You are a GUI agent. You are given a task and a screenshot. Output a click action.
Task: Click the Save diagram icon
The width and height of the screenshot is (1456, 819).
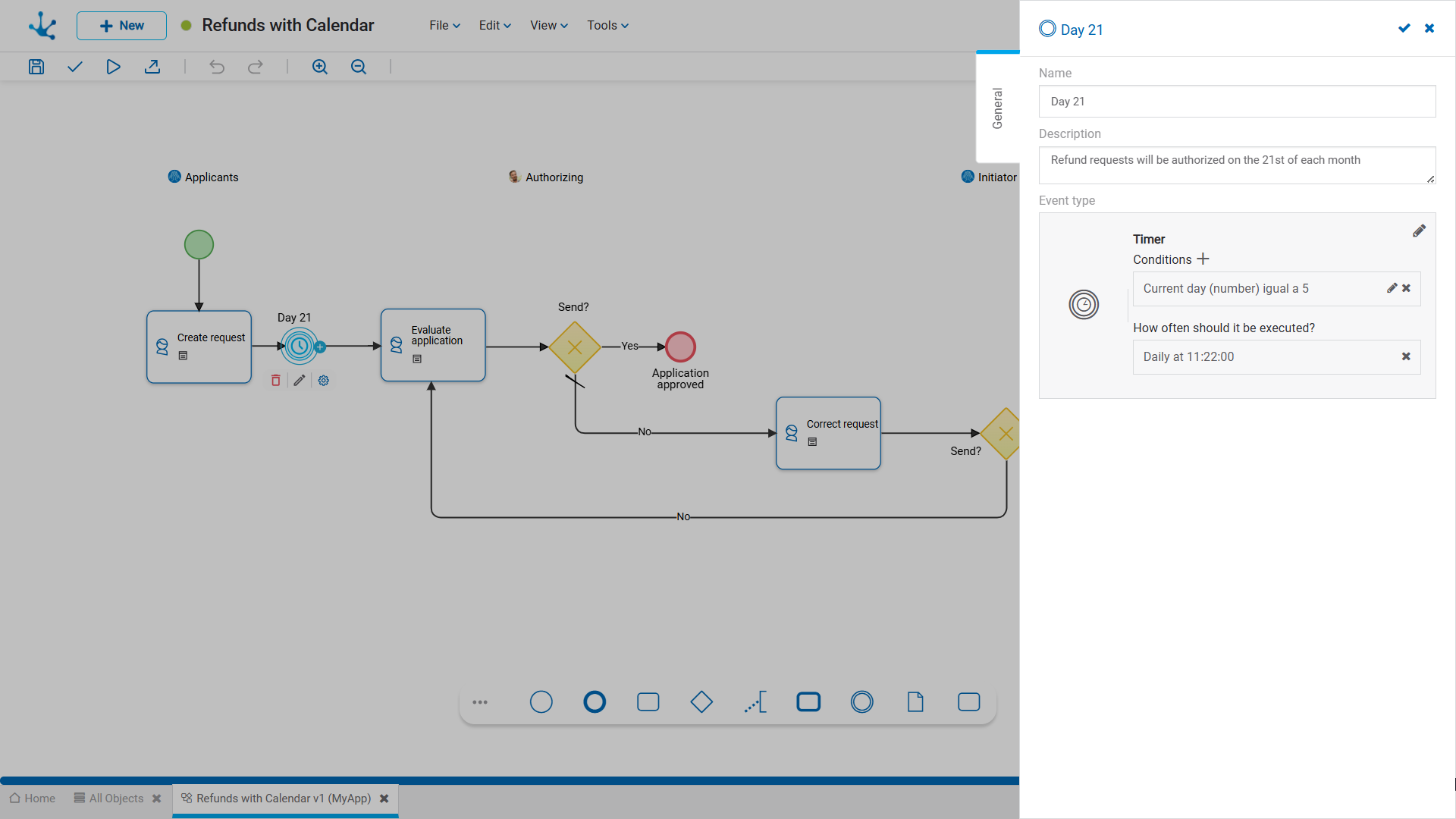[x=36, y=67]
